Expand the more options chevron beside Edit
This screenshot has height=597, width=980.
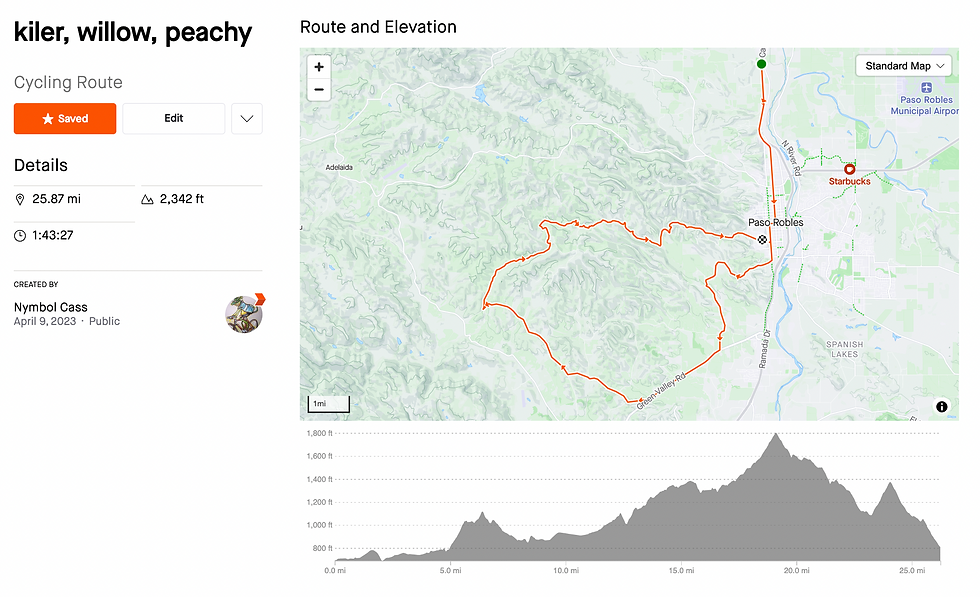(x=247, y=119)
